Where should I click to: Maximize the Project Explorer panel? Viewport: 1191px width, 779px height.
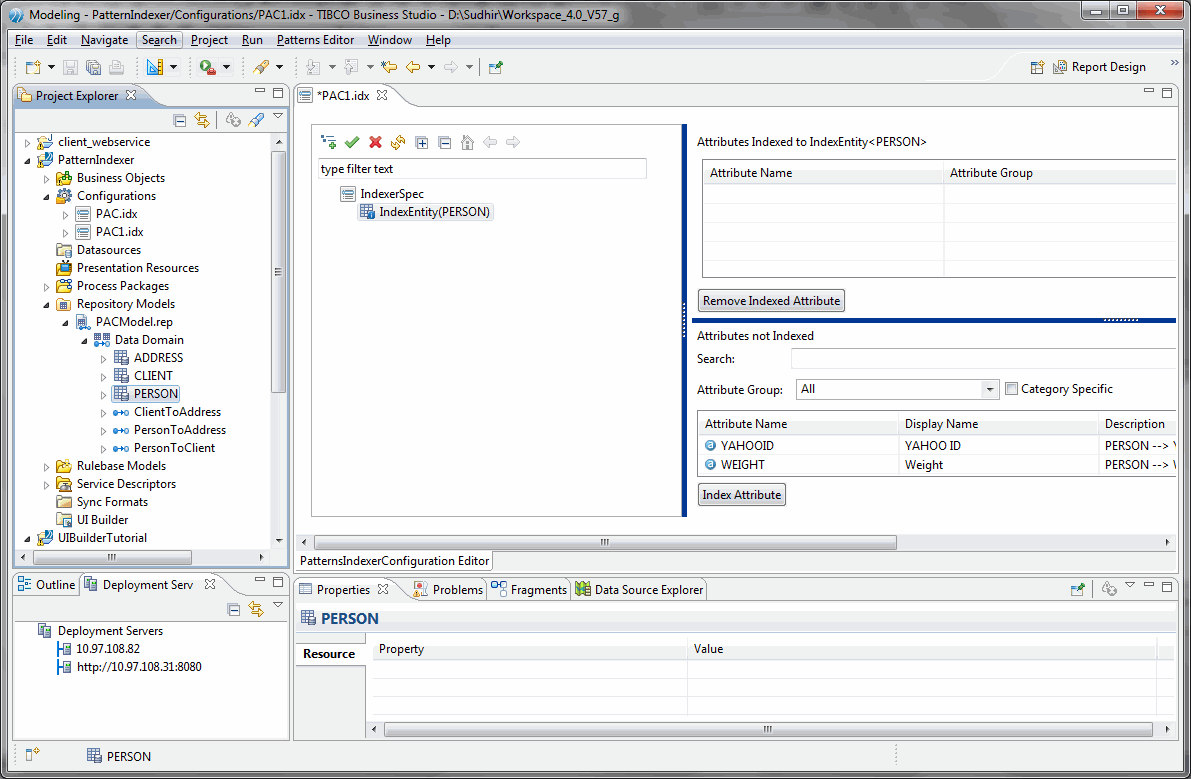coord(278,93)
